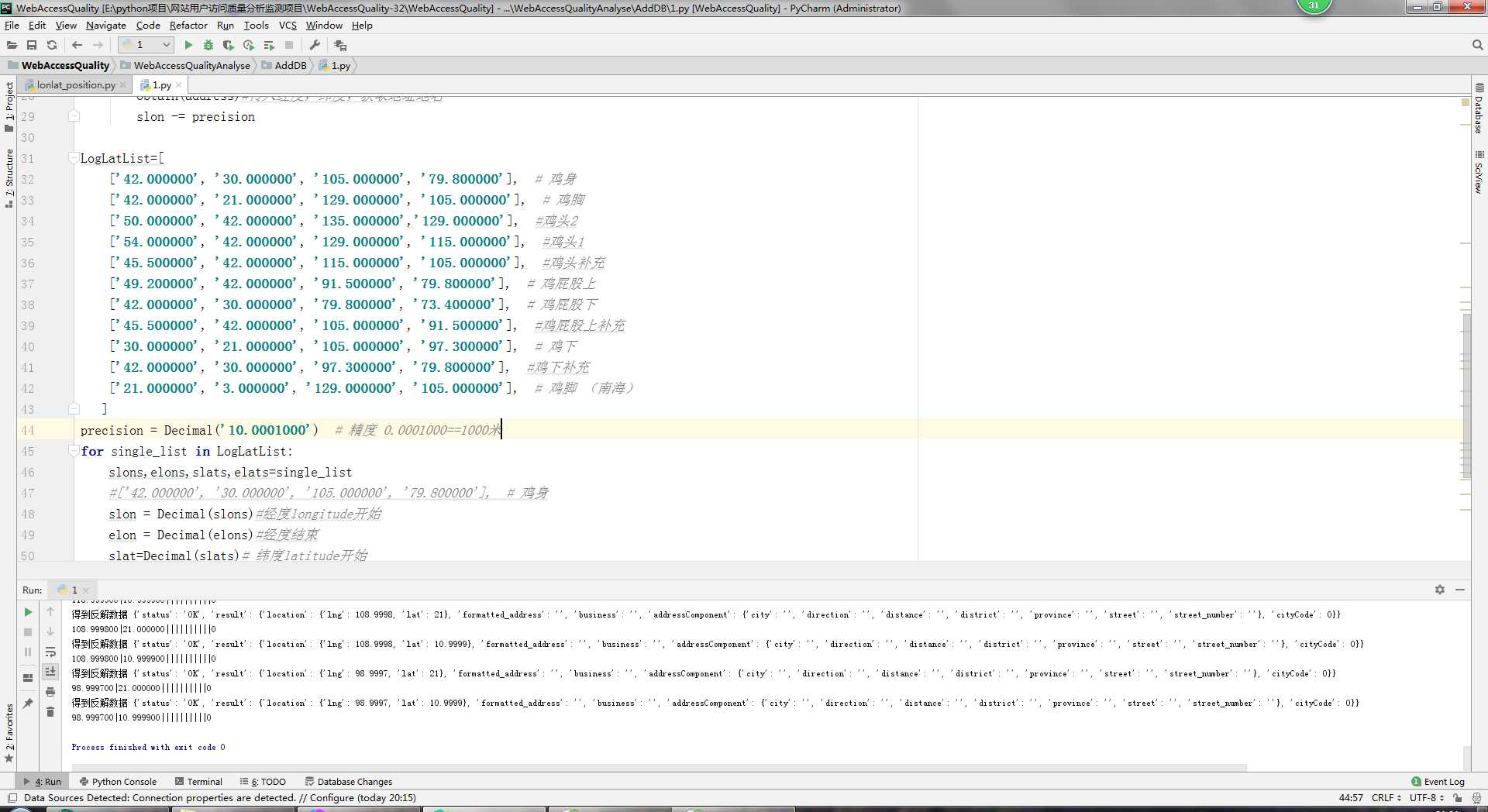Toggle the Structure tool window side tab
Screen dimensions: 1488x812
(9, 177)
